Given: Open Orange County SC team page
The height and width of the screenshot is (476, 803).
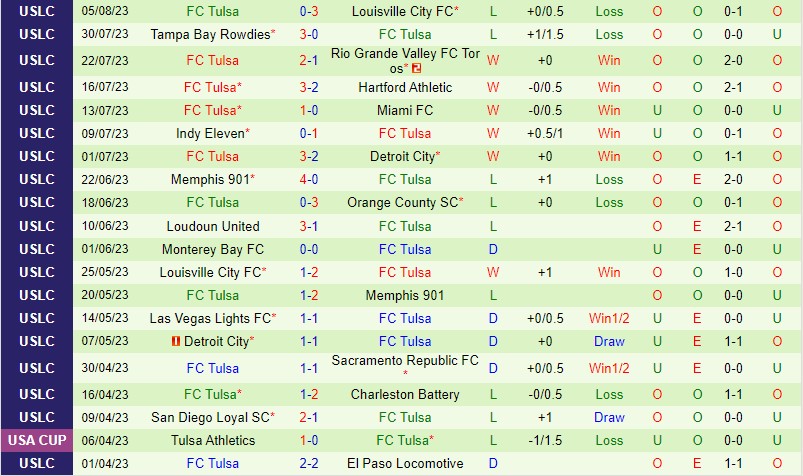Looking at the screenshot, I should (403, 202).
